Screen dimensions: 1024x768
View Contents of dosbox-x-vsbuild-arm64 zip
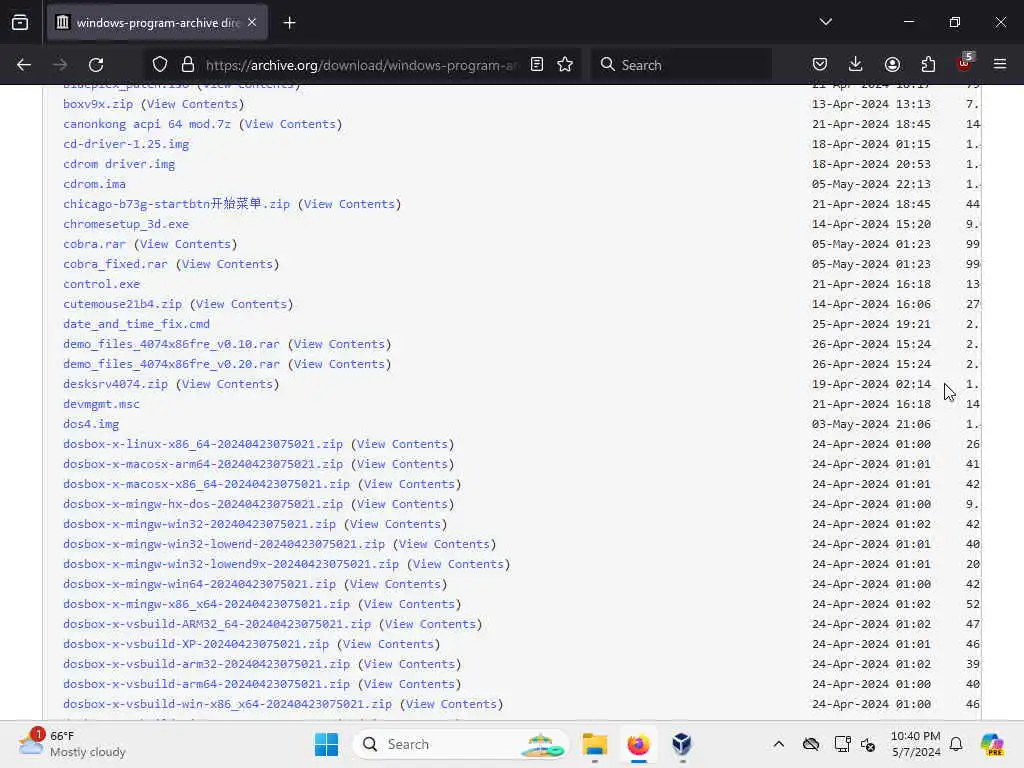point(409,684)
